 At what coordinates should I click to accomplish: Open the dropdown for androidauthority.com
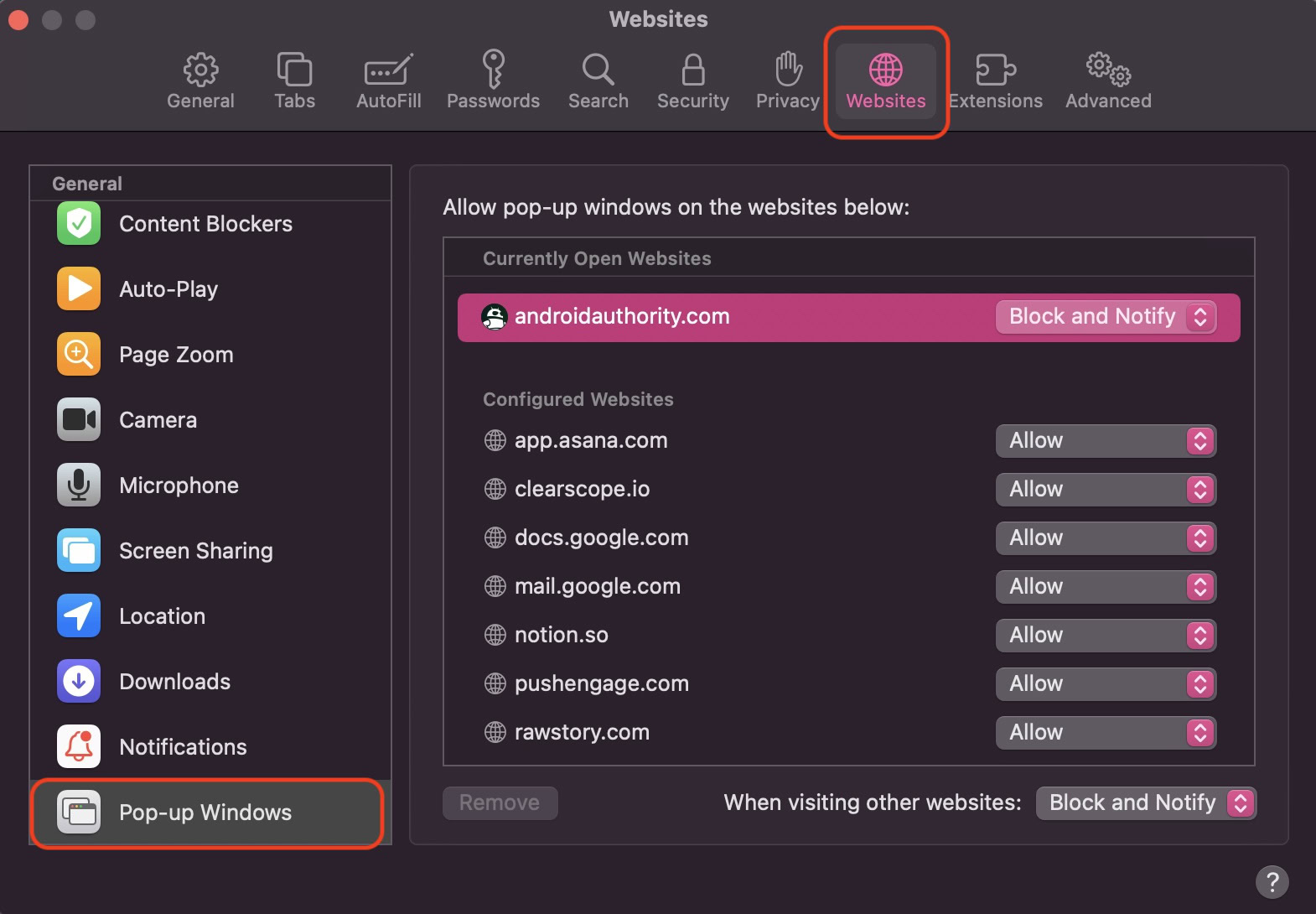[x=1105, y=317]
